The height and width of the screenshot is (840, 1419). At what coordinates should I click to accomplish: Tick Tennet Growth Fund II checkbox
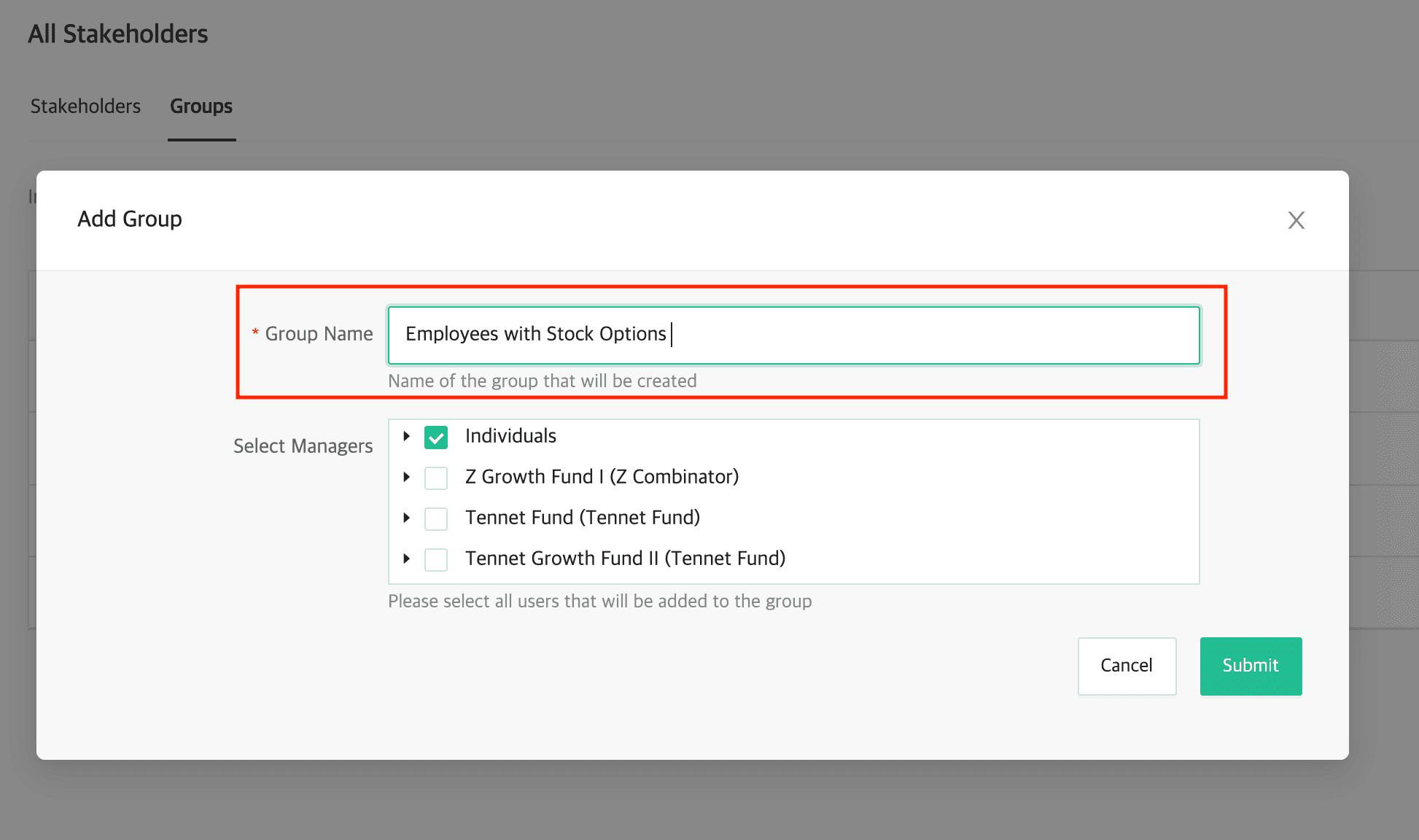pyautogui.click(x=436, y=560)
